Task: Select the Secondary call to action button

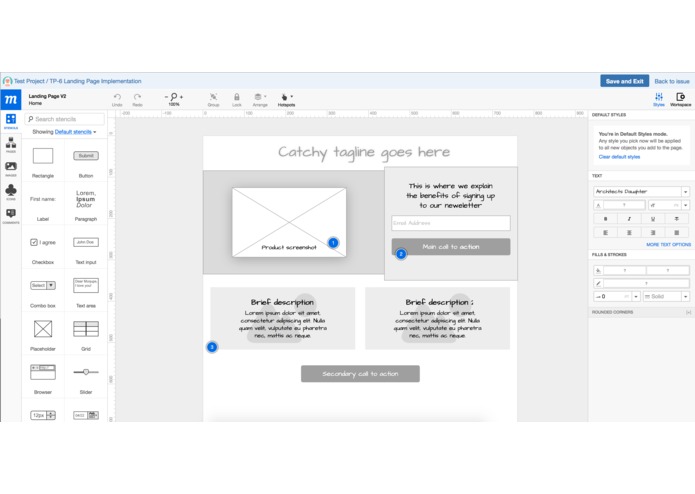Action: tap(360, 374)
